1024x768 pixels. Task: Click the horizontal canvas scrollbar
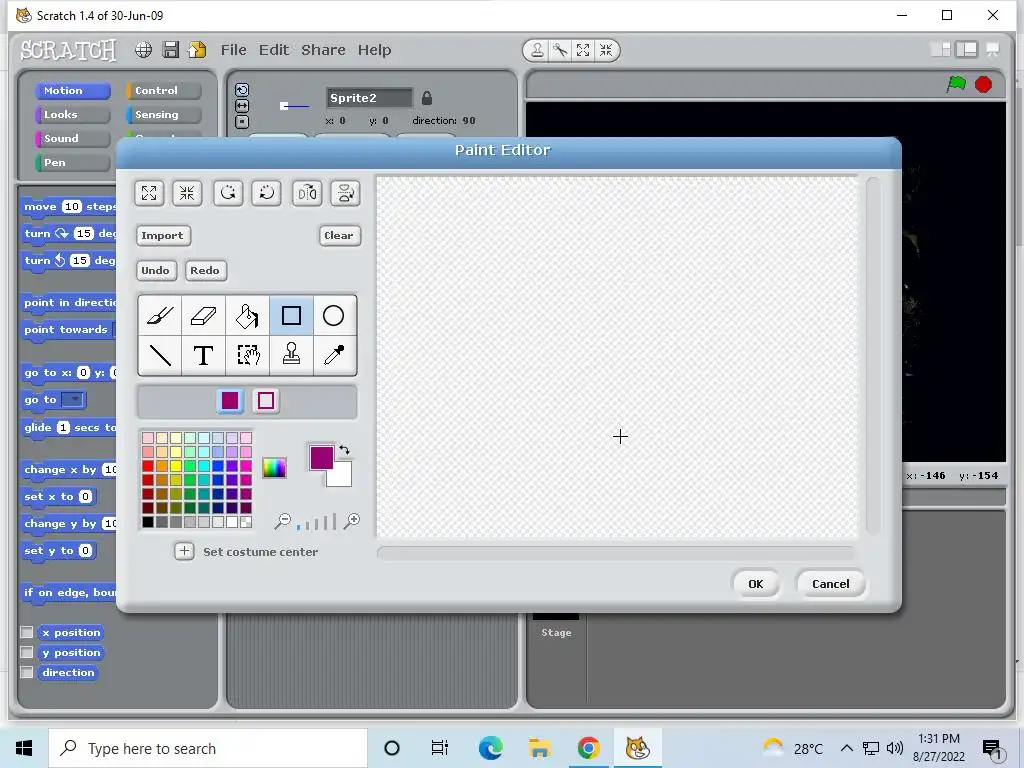(616, 554)
